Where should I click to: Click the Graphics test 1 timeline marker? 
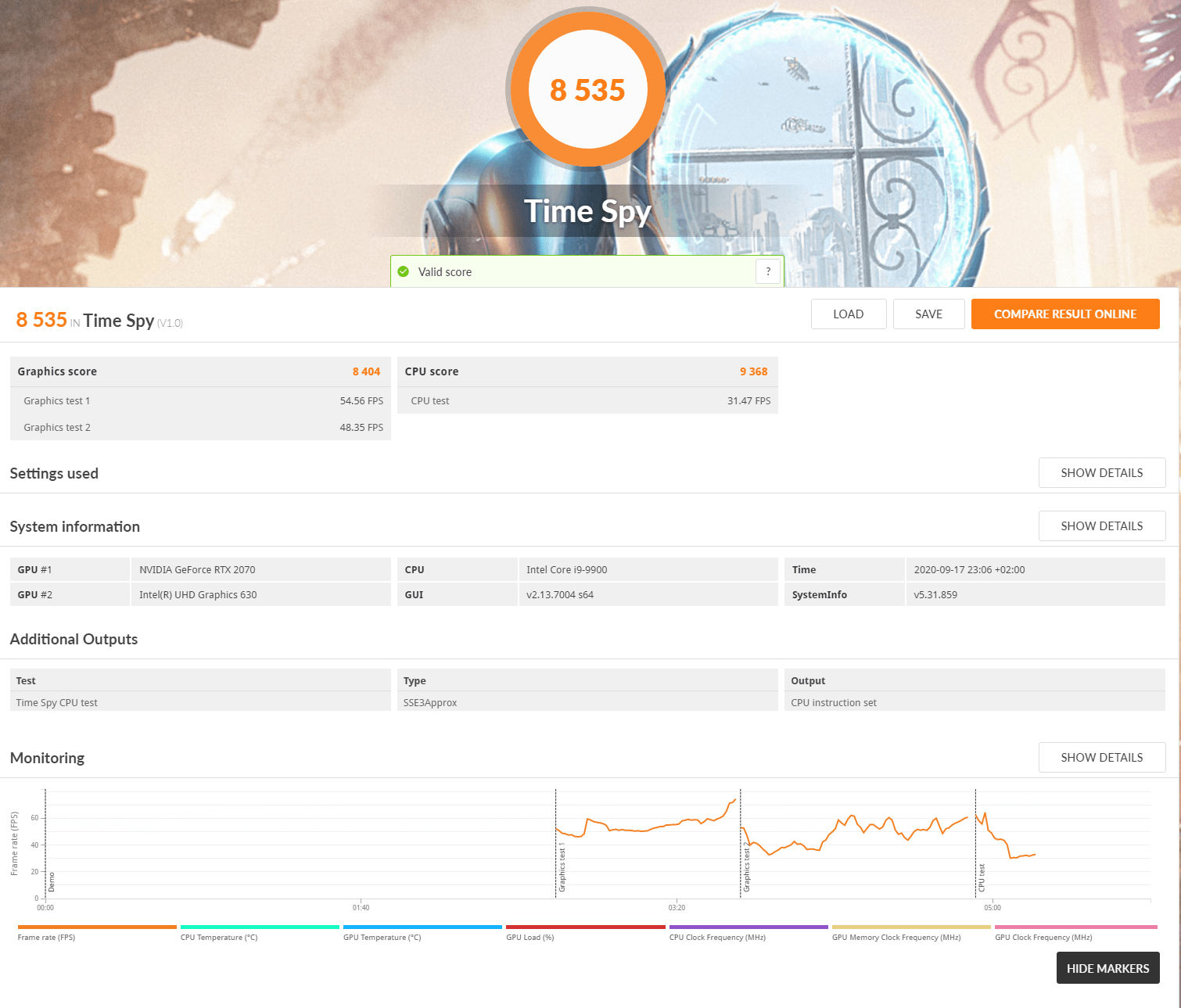[562, 867]
